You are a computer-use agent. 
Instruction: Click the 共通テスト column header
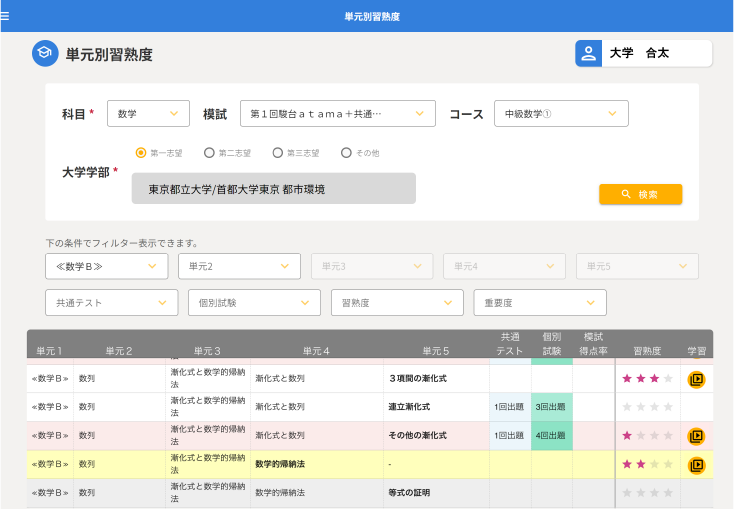(510, 344)
